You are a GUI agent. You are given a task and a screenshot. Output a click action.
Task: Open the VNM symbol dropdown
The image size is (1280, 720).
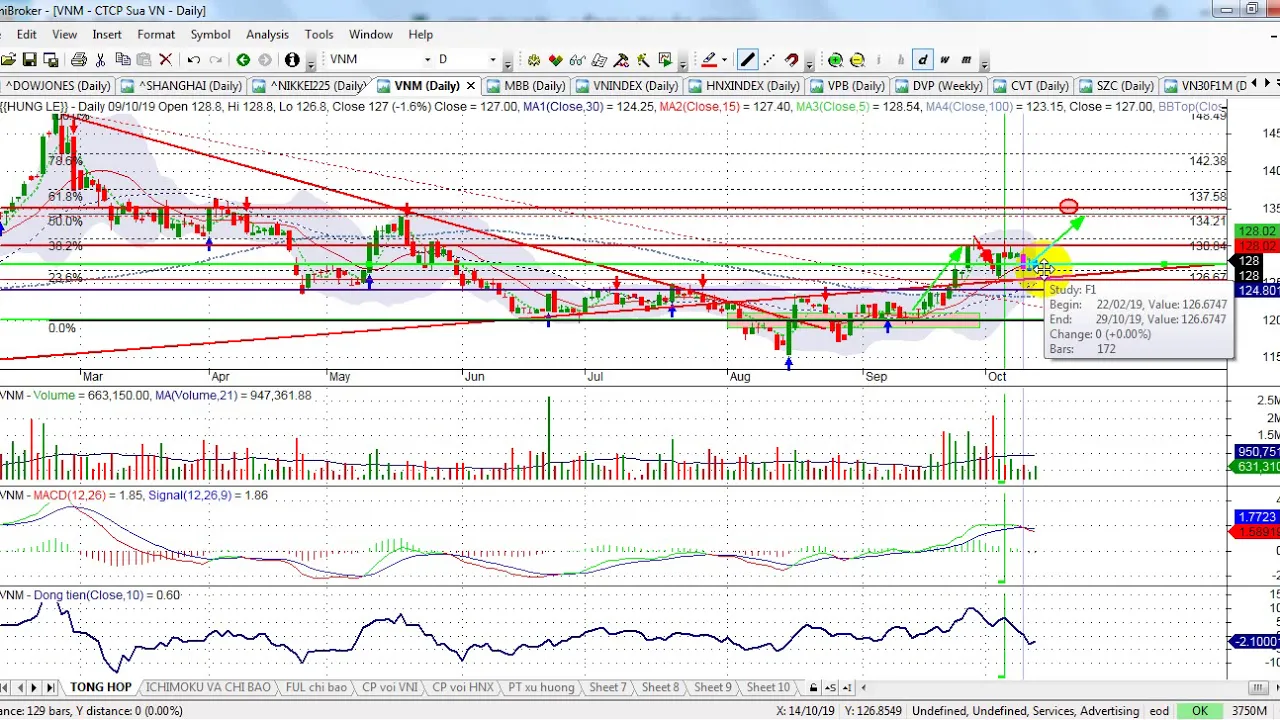pos(427,60)
